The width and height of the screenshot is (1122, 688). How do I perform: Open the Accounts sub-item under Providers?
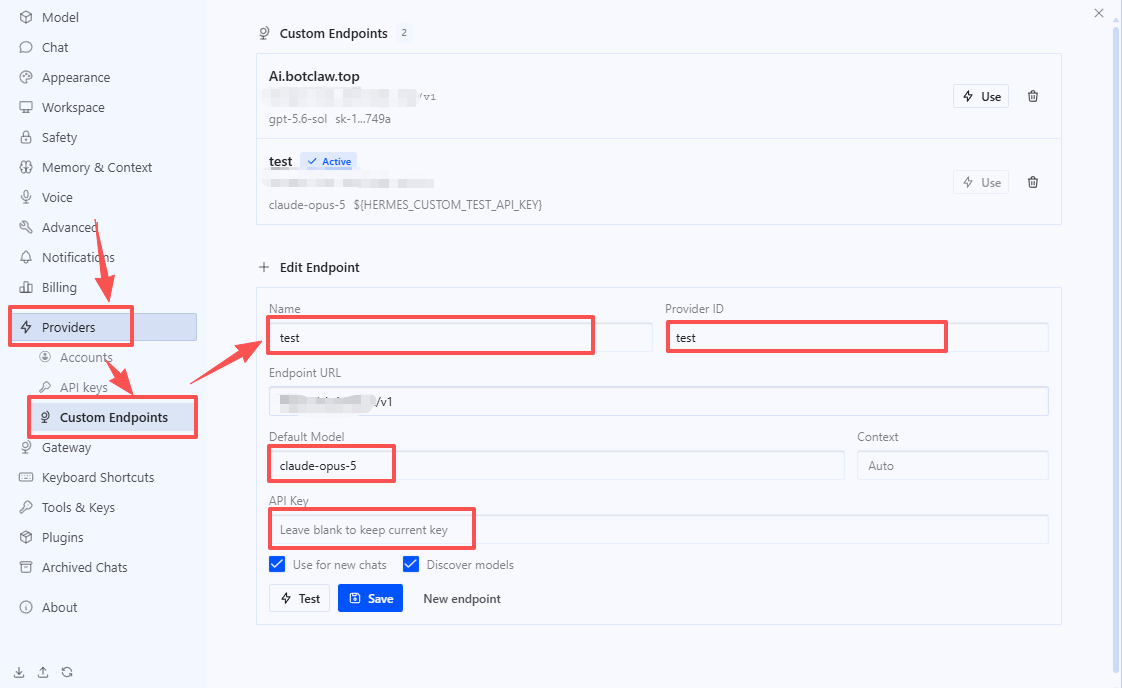86,357
